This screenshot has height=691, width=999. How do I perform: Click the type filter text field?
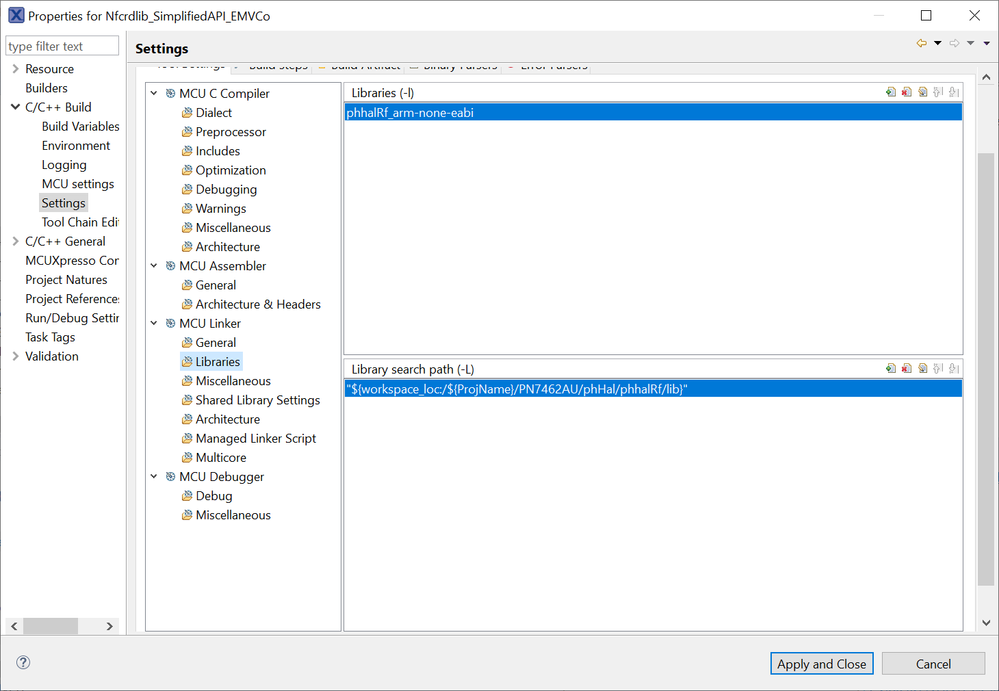coord(61,45)
